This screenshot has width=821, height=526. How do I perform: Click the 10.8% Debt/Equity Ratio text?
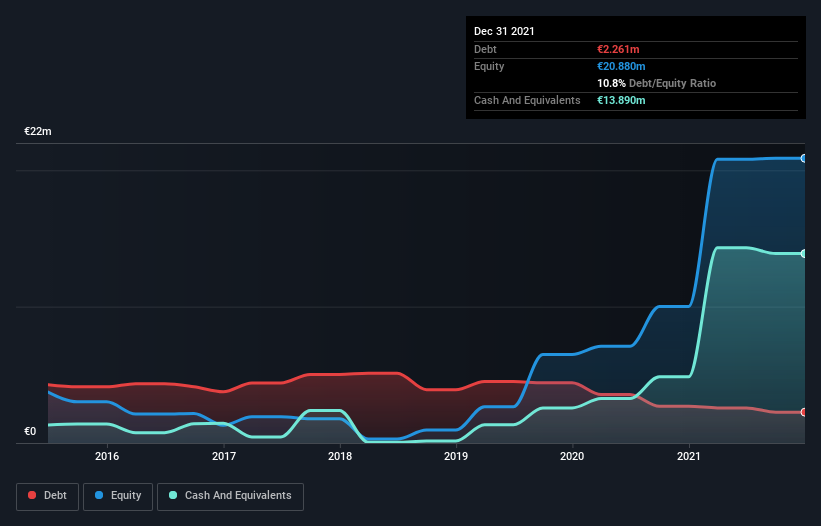point(657,83)
